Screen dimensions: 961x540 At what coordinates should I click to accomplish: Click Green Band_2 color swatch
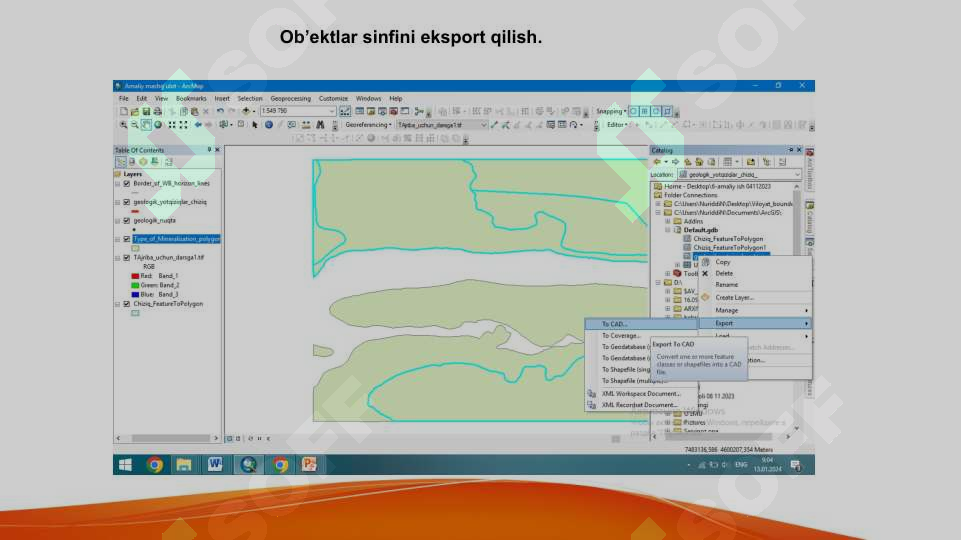coord(135,286)
